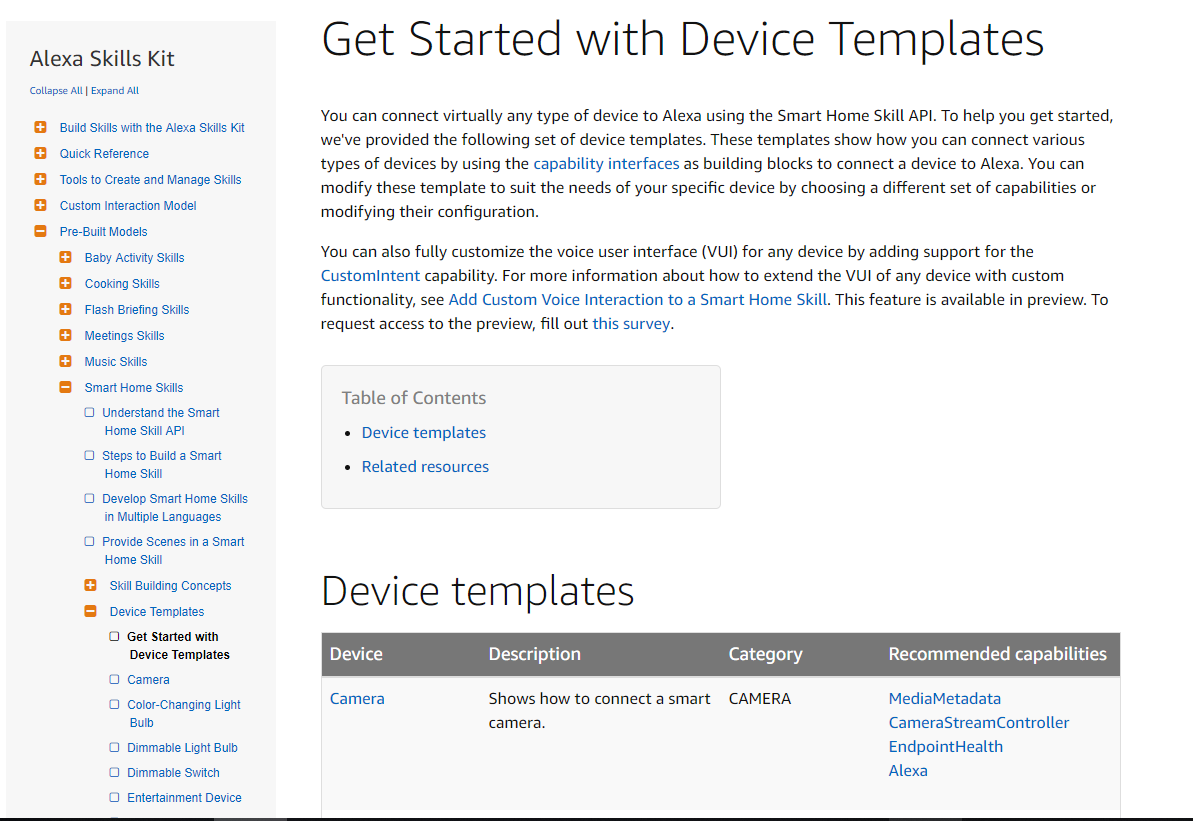Open the MediaMetadata capability link
The image size is (1193, 821).
point(945,698)
